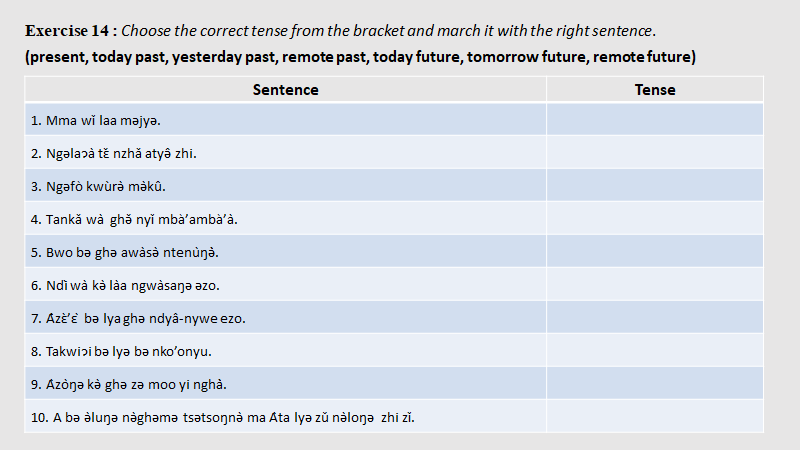This screenshot has height=450, width=800.
Task: Click sentence 1 'Mma wǐ laa məjyə'
Action: click(96, 121)
